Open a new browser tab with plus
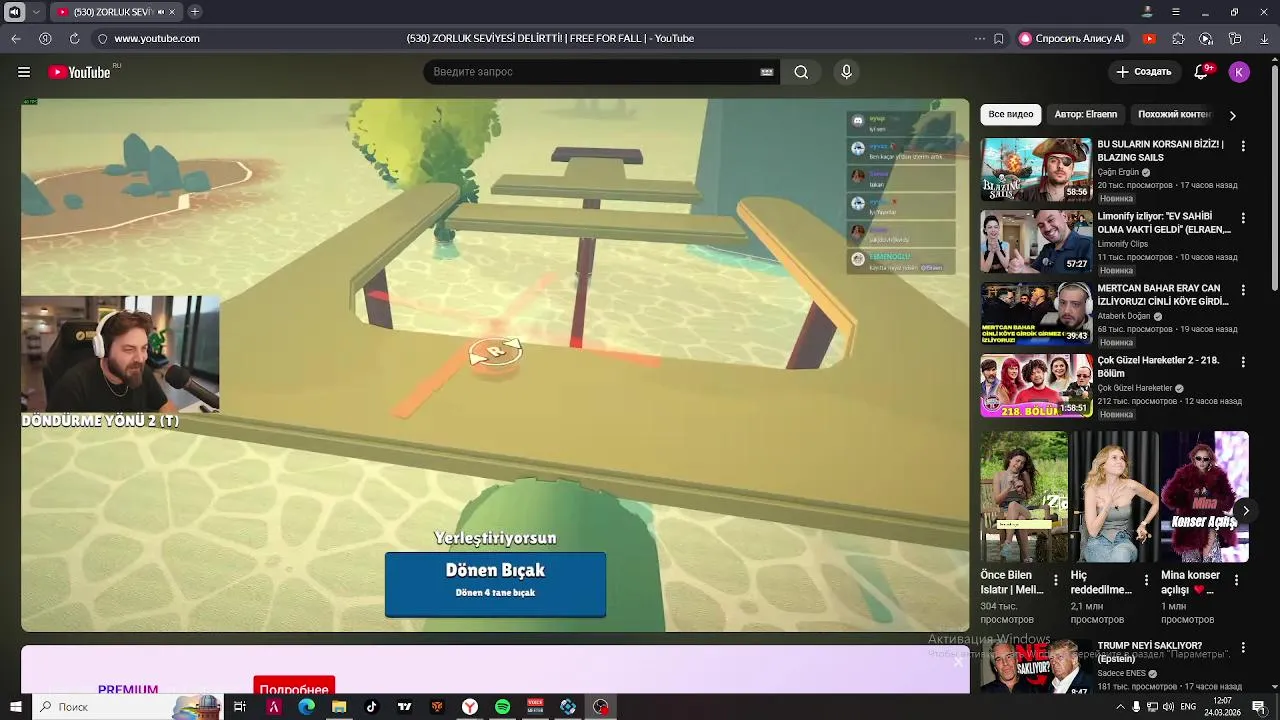This screenshot has width=1280, height=720. pos(194,12)
